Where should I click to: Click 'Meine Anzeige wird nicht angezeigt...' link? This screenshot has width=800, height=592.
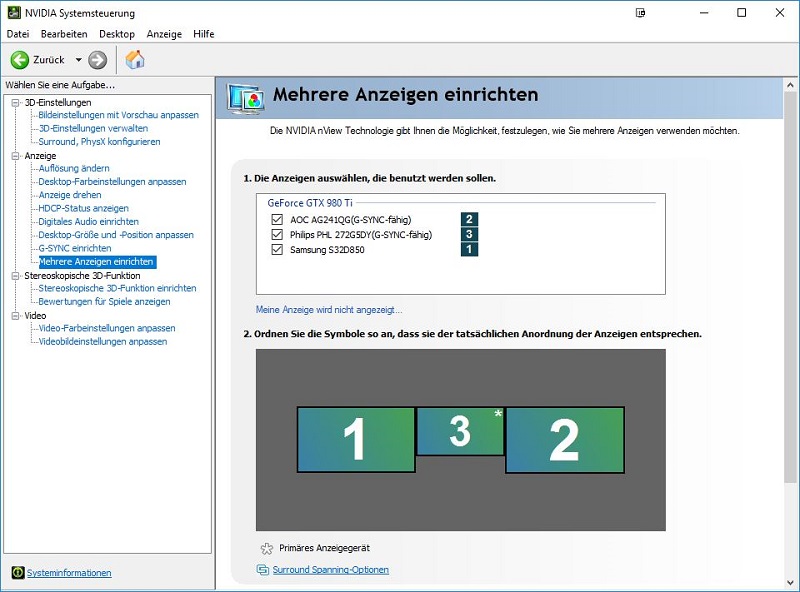[329, 310]
